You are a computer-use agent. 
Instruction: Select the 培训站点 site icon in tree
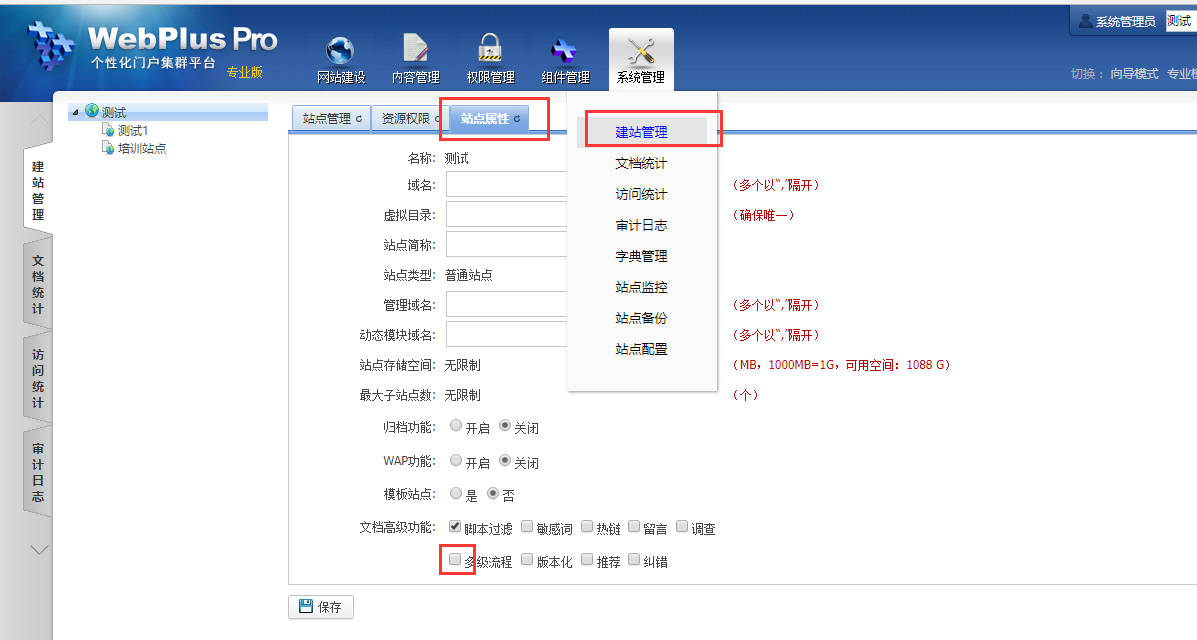[x=108, y=148]
